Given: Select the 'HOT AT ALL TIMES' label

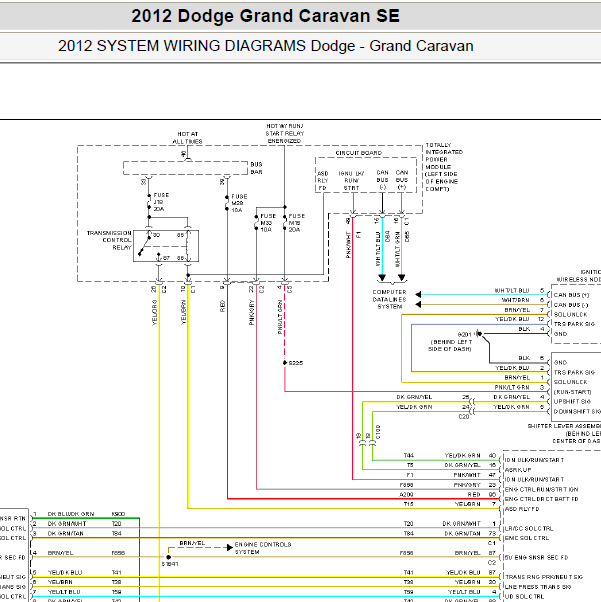Looking at the screenshot, I should [x=187, y=137].
